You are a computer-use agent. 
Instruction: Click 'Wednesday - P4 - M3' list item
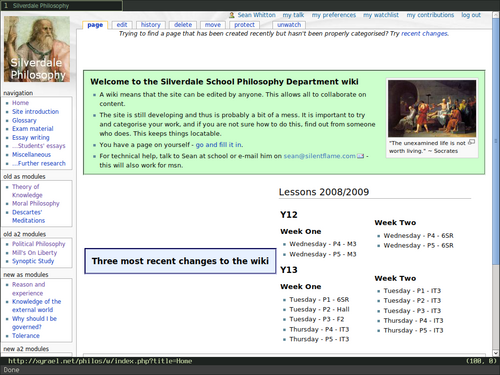pyautogui.click(x=323, y=244)
